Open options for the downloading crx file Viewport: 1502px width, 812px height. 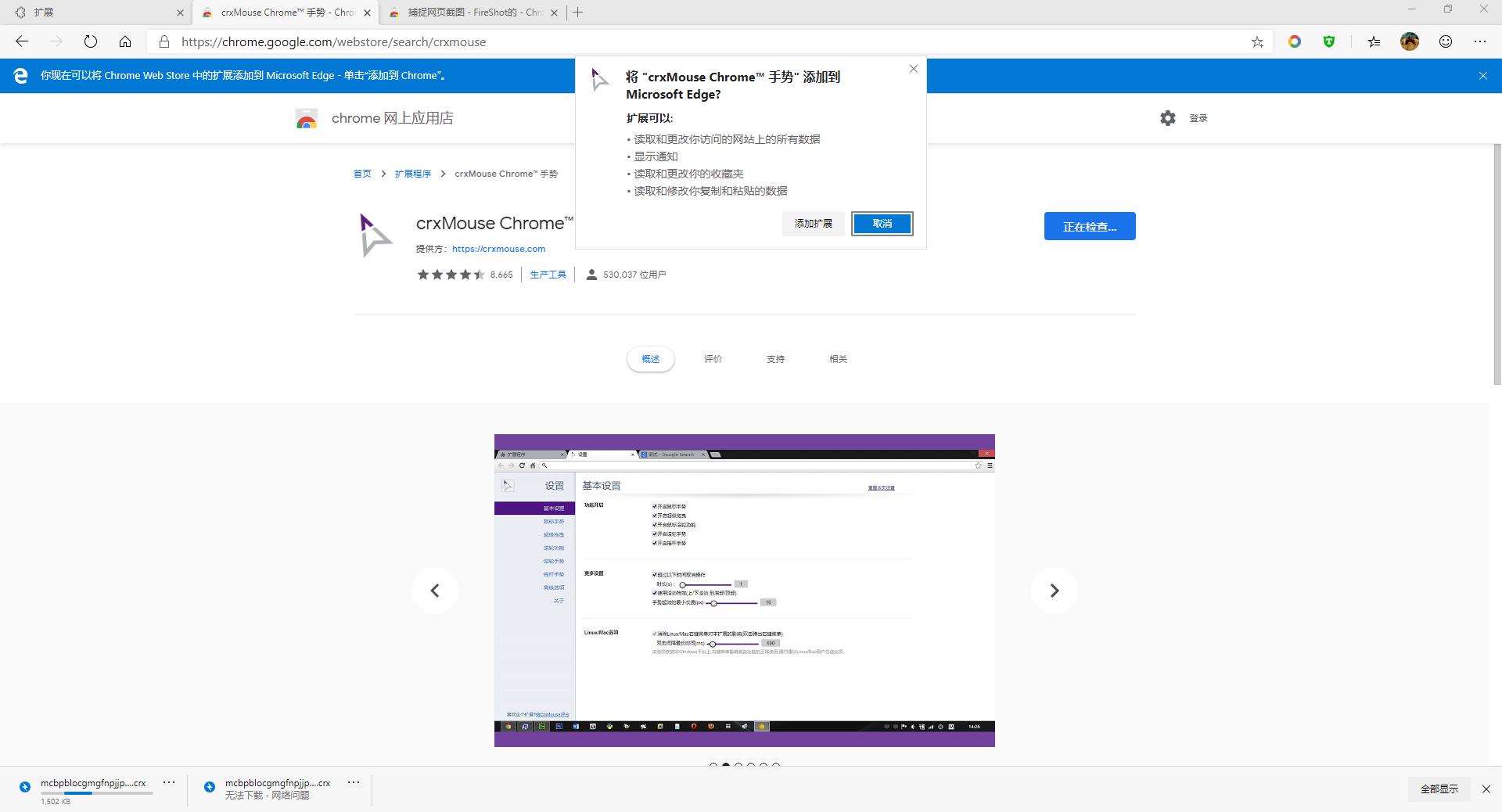(169, 782)
